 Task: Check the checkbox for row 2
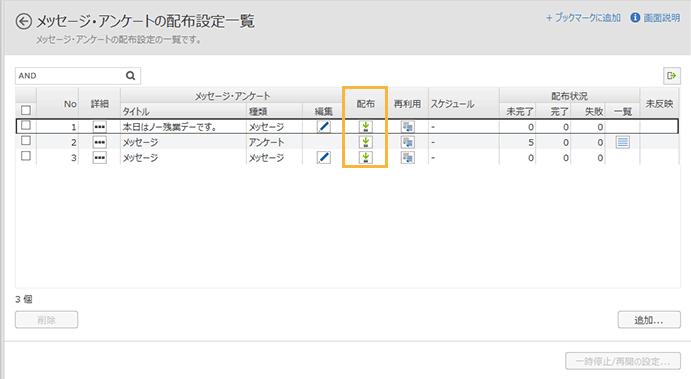point(26,141)
